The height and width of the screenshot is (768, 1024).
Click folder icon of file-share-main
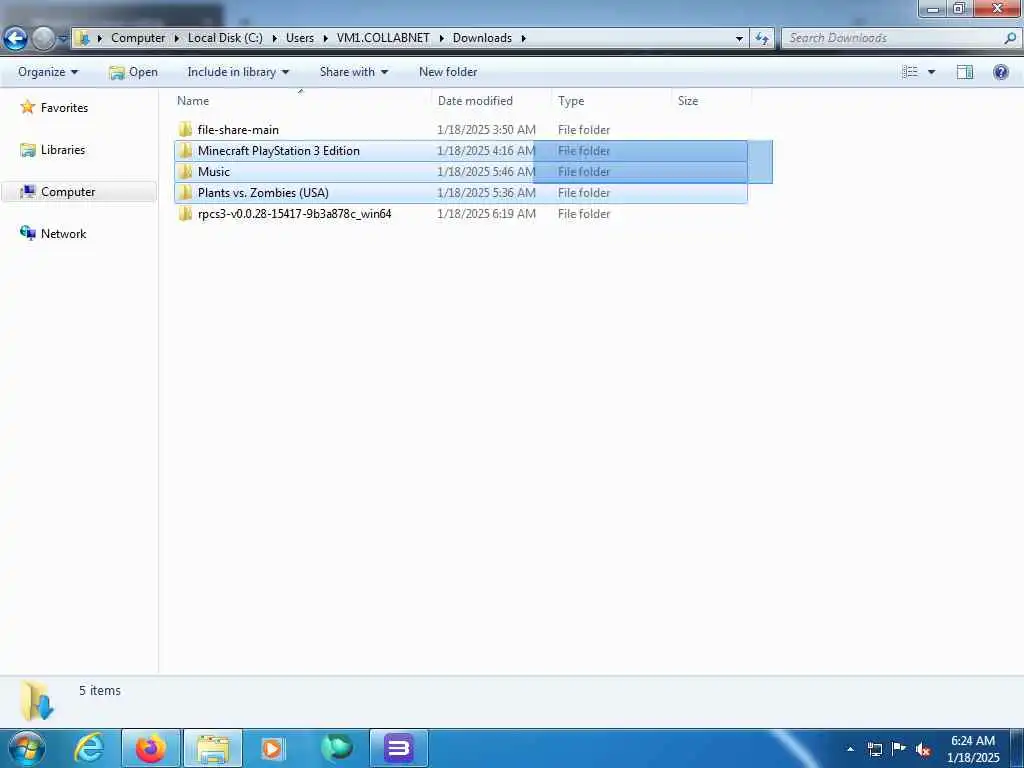(185, 129)
